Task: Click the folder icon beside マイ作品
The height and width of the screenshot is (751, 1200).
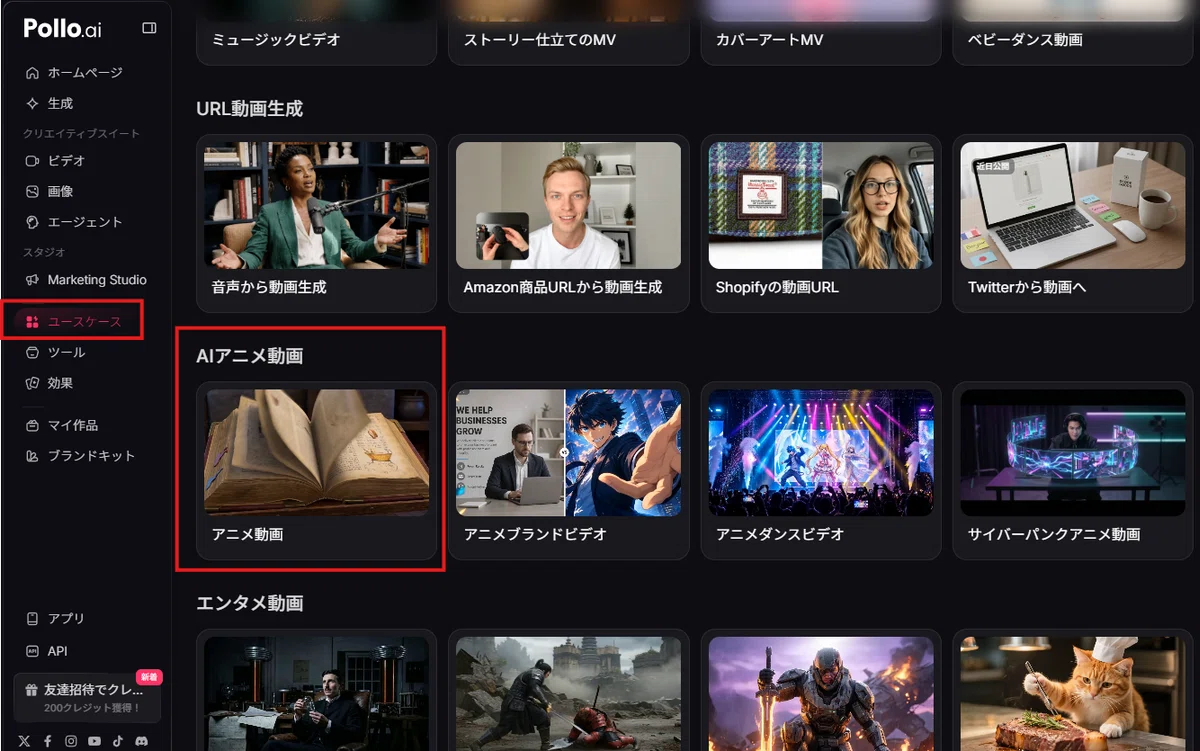Action: click(32, 425)
